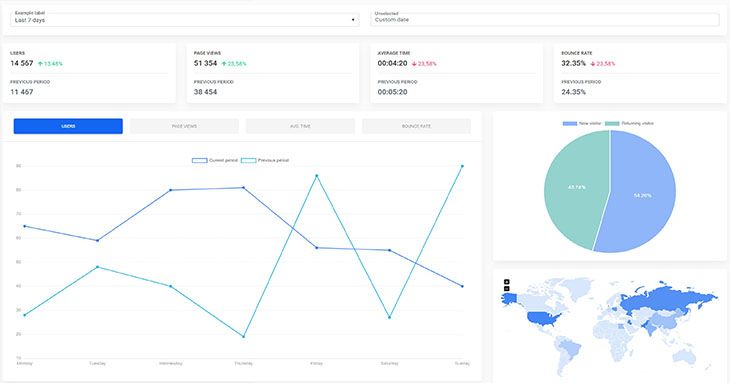Click the Wednesday point on Current period line
The image size is (730, 383).
170,190
